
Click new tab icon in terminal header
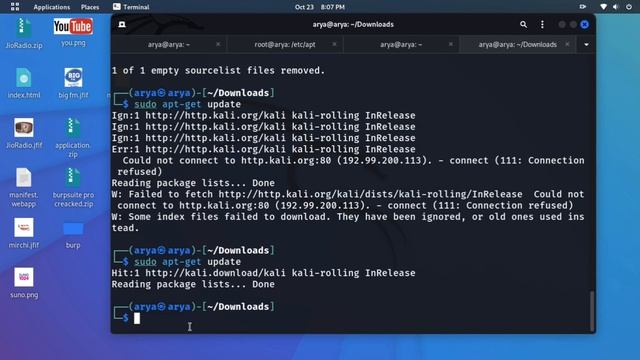point(122,24)
